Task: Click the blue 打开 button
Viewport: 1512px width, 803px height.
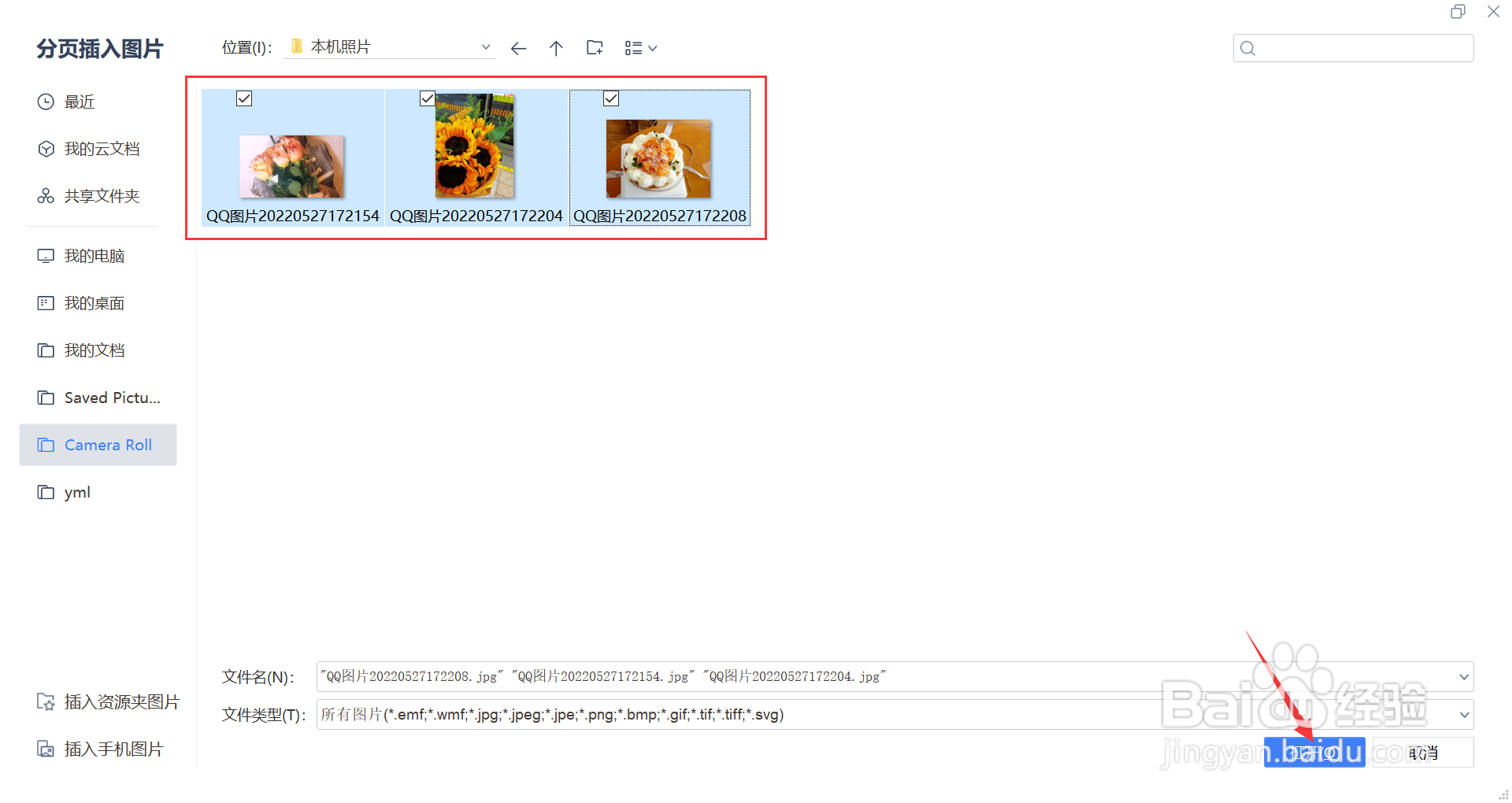Action: pyautogui.click(x=1314, y=753)
